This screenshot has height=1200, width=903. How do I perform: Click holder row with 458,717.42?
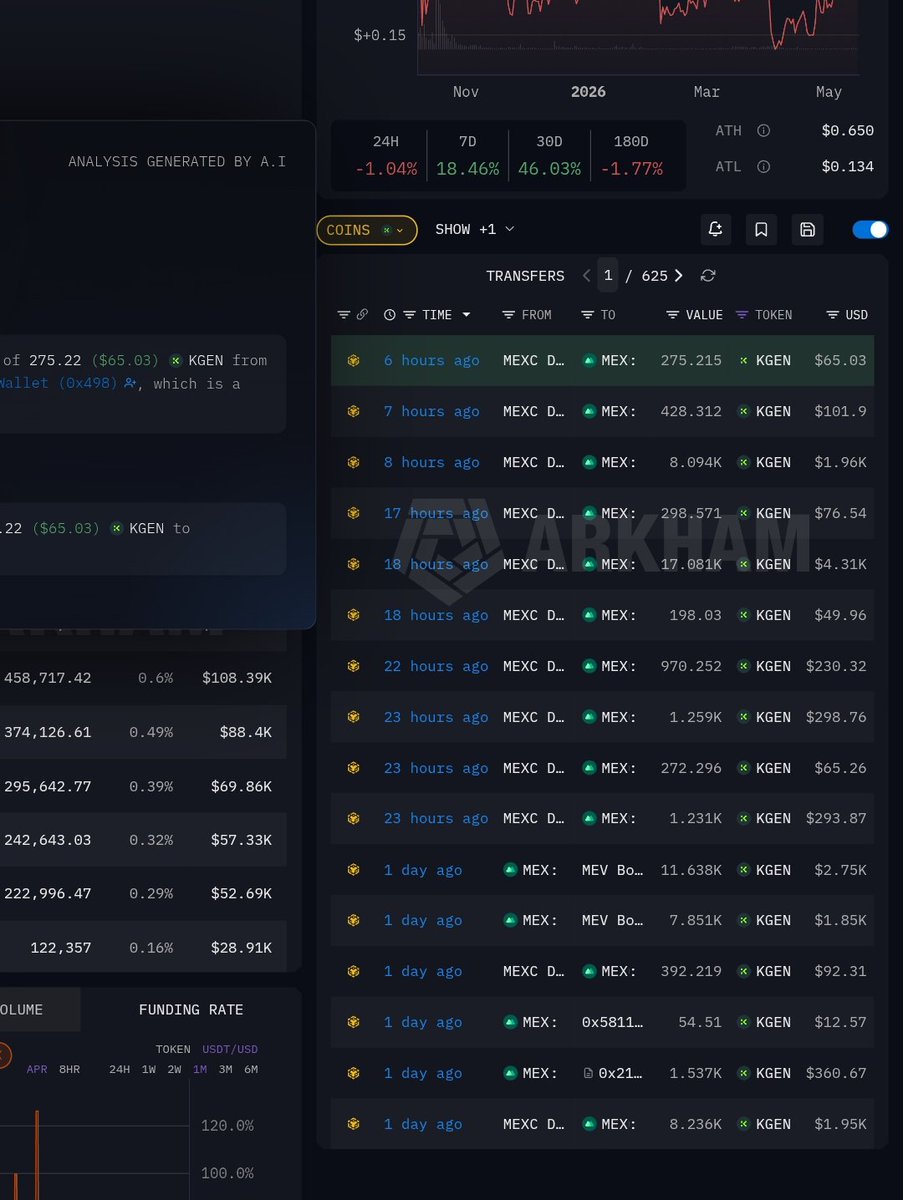point(143,679)
